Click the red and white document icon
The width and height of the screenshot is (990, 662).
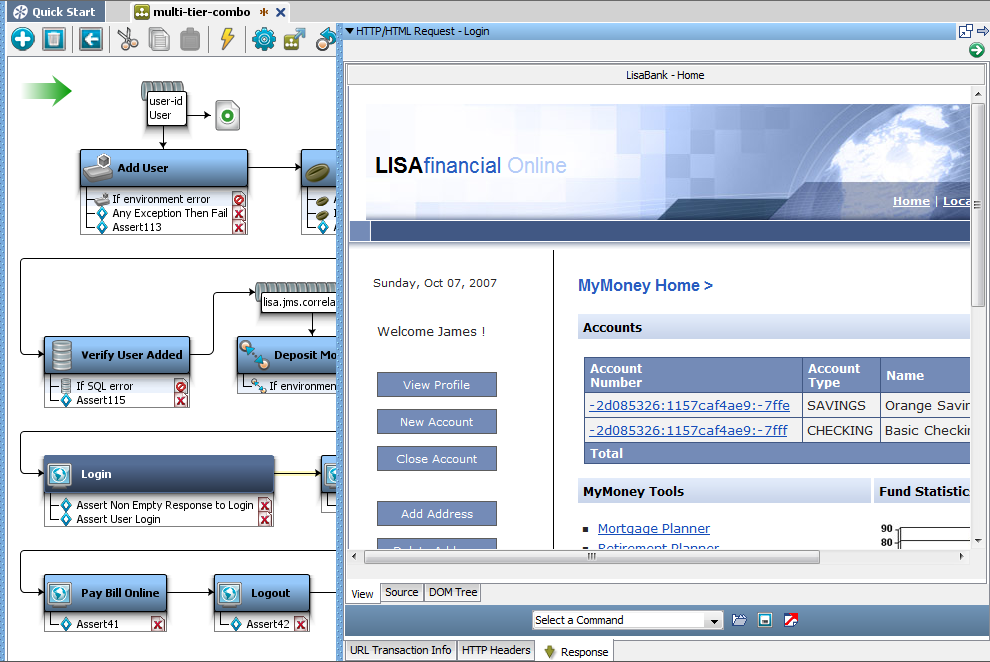pyautogui.click(x=790, y=620)
